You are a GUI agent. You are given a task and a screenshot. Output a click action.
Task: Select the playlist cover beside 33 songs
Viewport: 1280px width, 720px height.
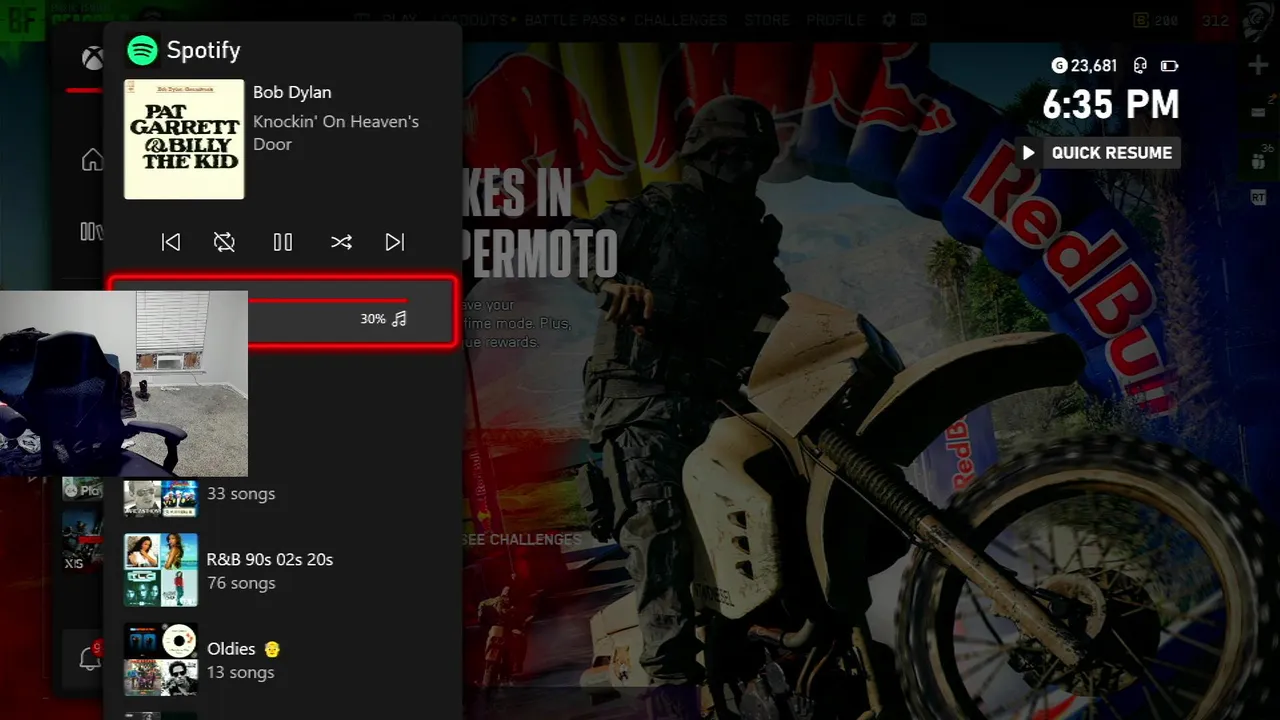[x=161, y=498]
